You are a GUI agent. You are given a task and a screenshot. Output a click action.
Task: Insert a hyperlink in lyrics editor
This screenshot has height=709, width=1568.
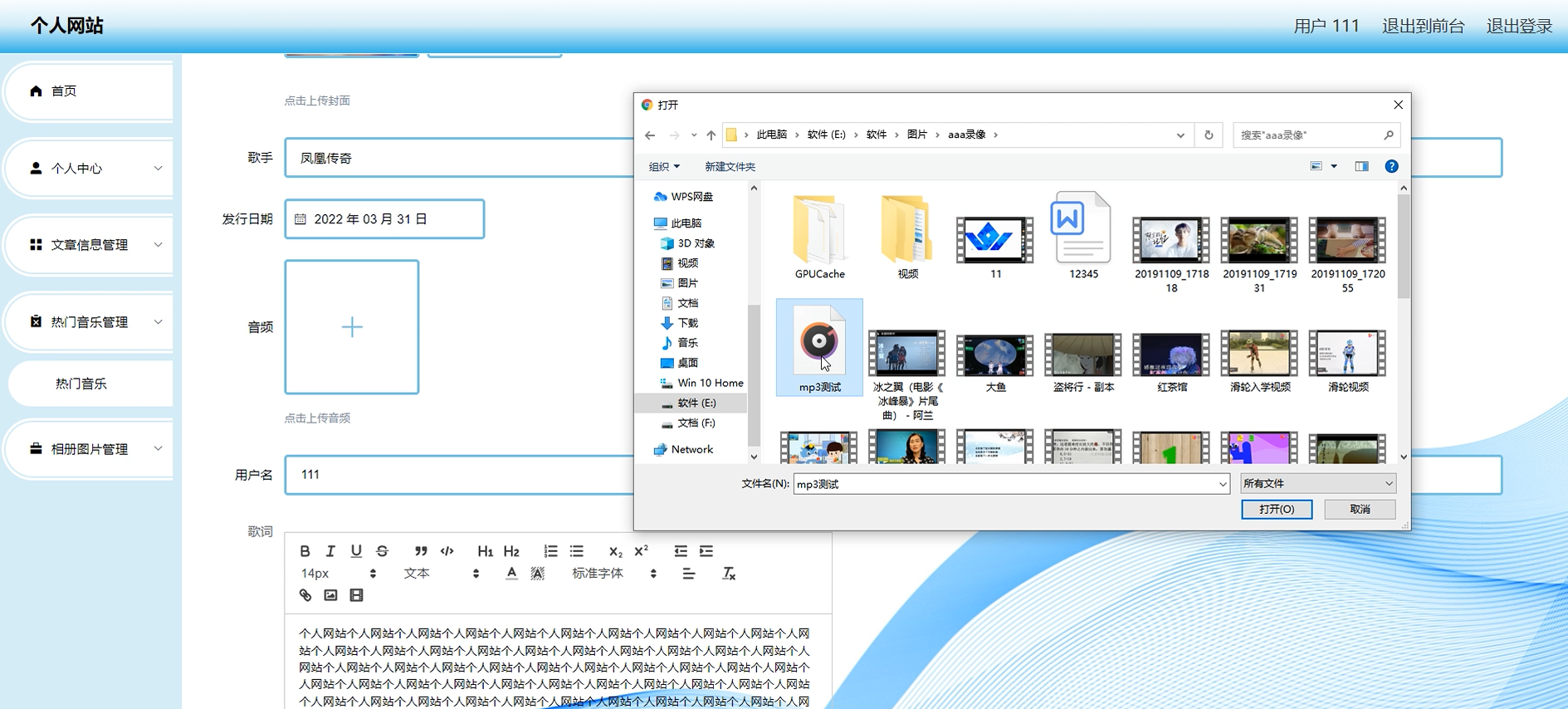click(305, 595)
